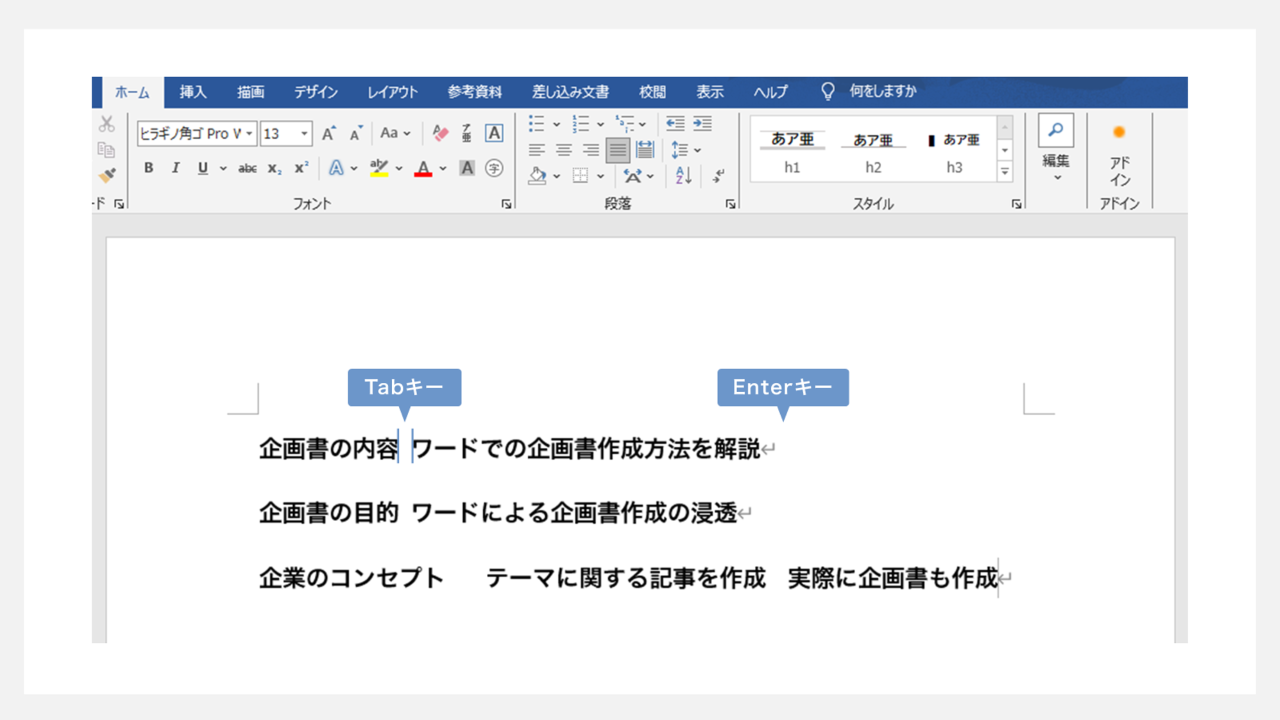This screenshot has width=1280, height=720.
Task: Expand the styles gallery more button
Action: 1005,172
